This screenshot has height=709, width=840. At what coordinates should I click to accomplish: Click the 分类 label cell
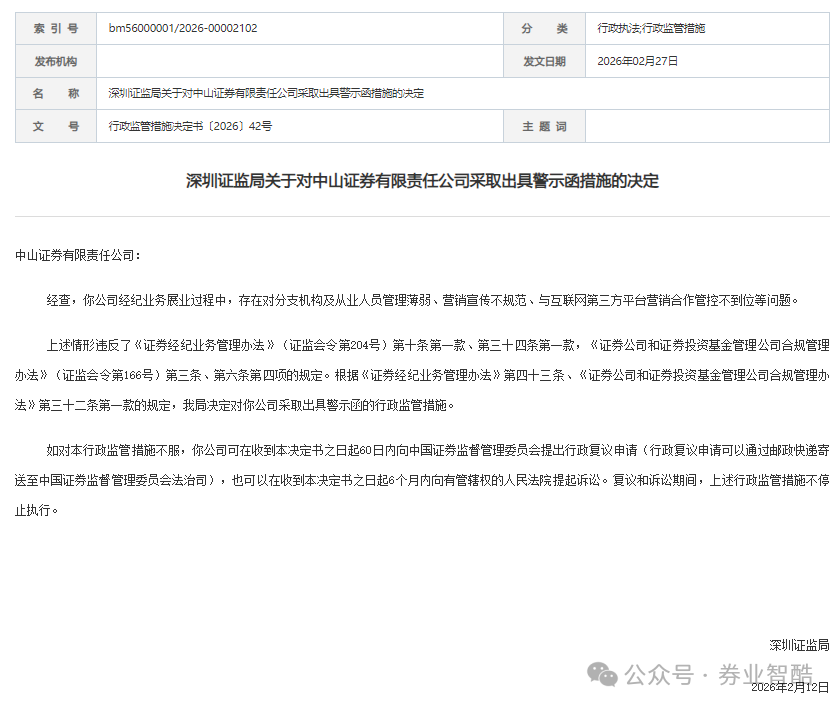(544, 28)
